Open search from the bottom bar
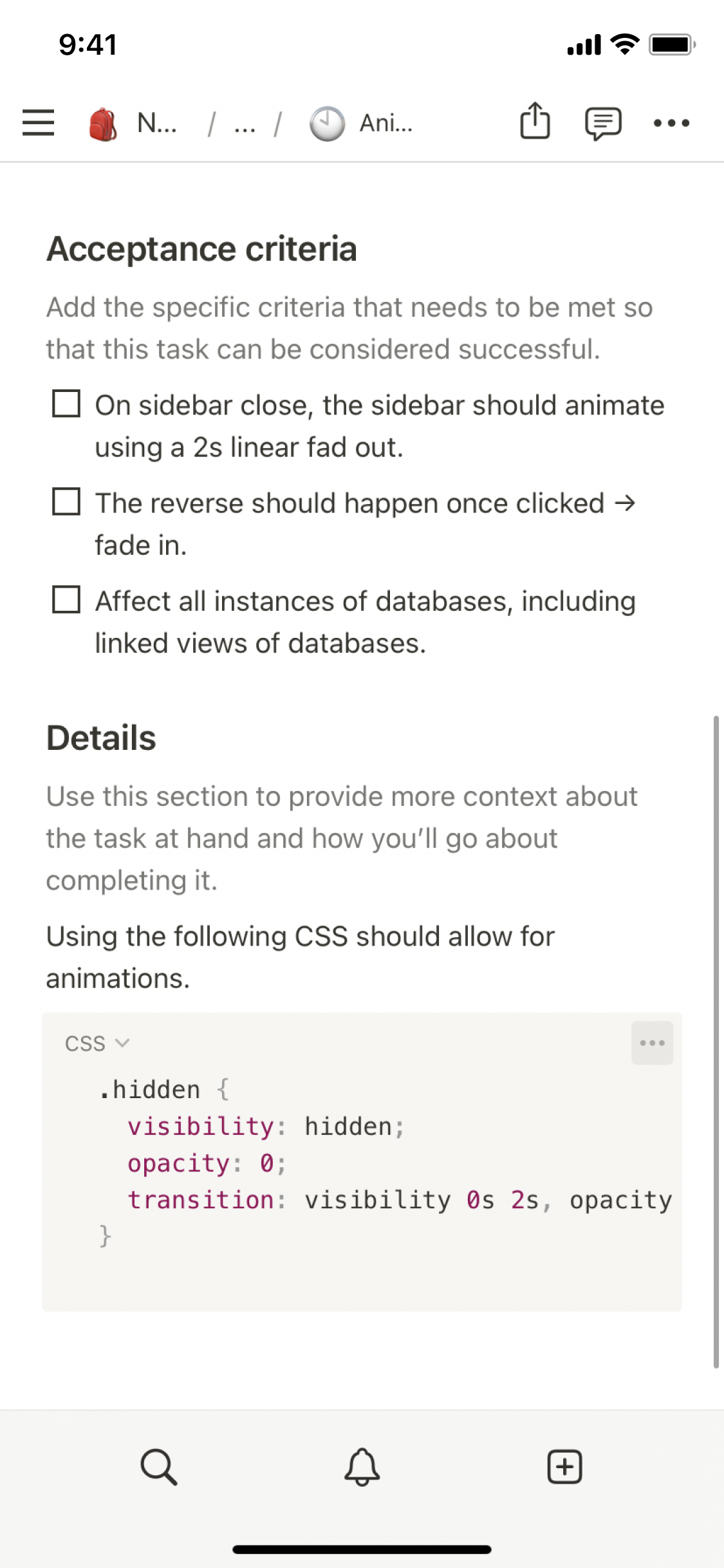 tap(158, 1467)
